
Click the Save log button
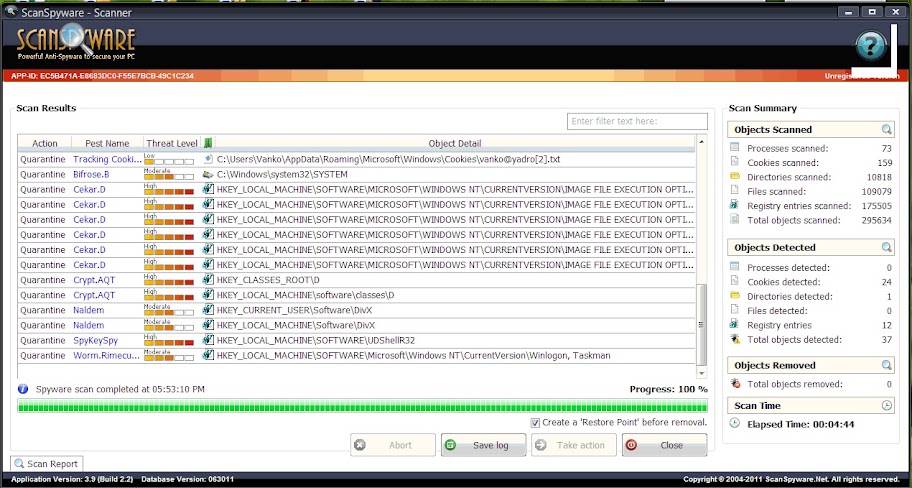coord(483,445)
